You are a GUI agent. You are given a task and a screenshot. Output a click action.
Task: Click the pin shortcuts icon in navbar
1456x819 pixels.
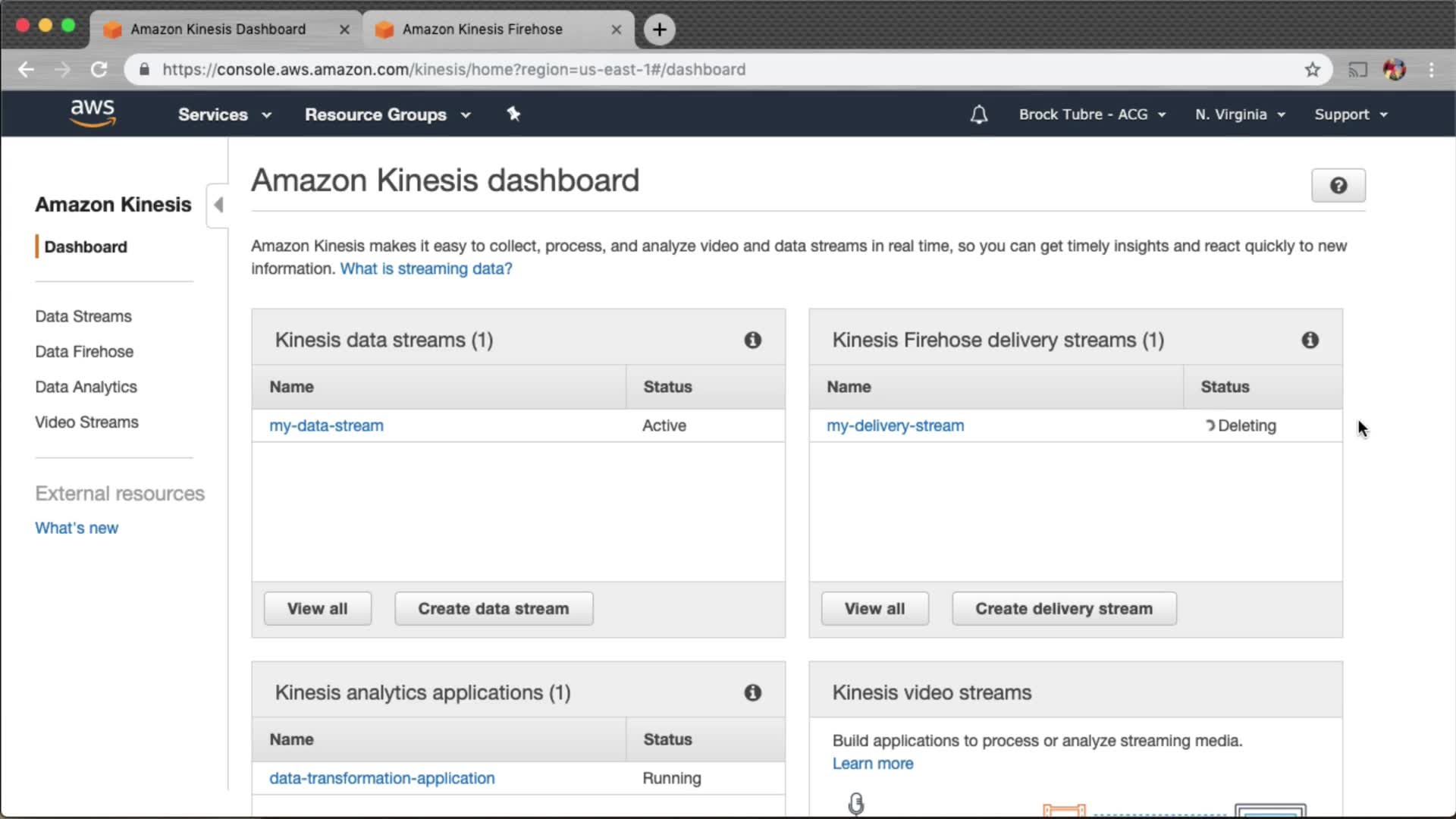click(513, 114)
